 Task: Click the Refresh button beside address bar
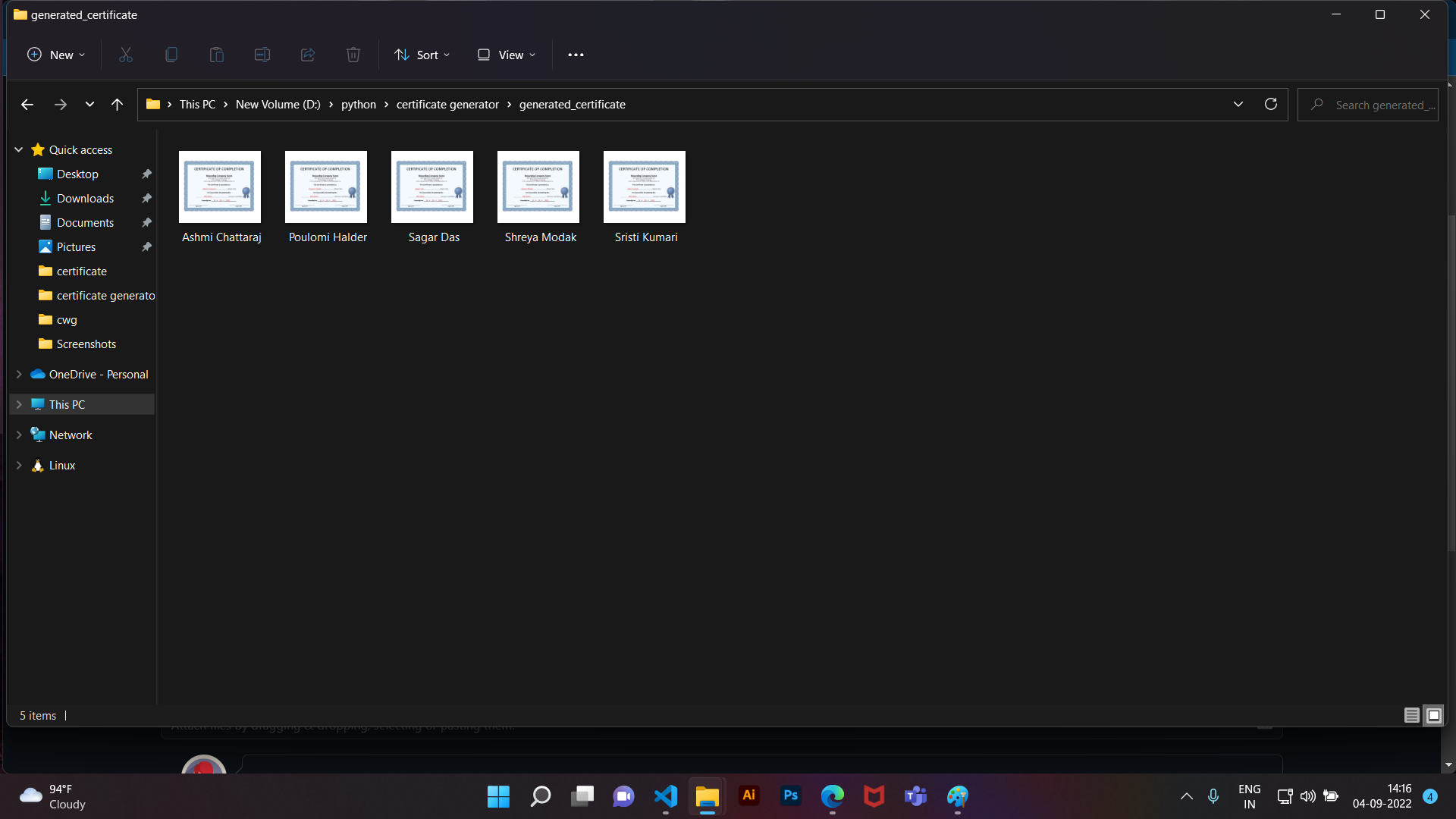tap(1271, 104)
